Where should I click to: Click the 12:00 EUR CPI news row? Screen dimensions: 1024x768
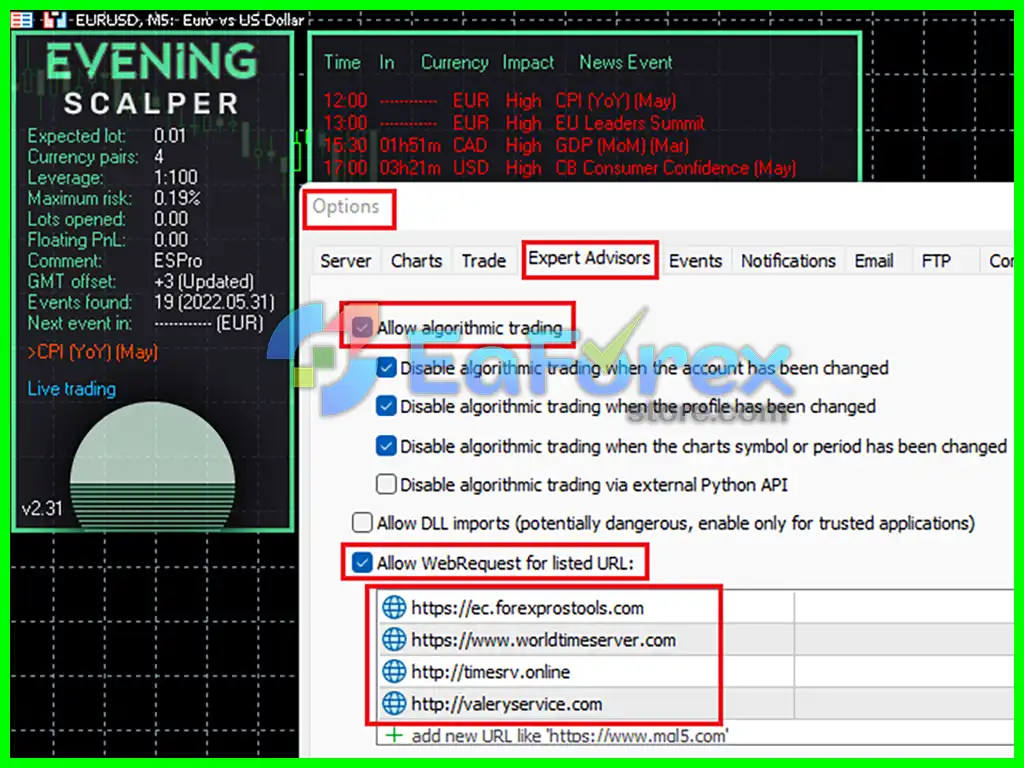[x=500, y=101]
